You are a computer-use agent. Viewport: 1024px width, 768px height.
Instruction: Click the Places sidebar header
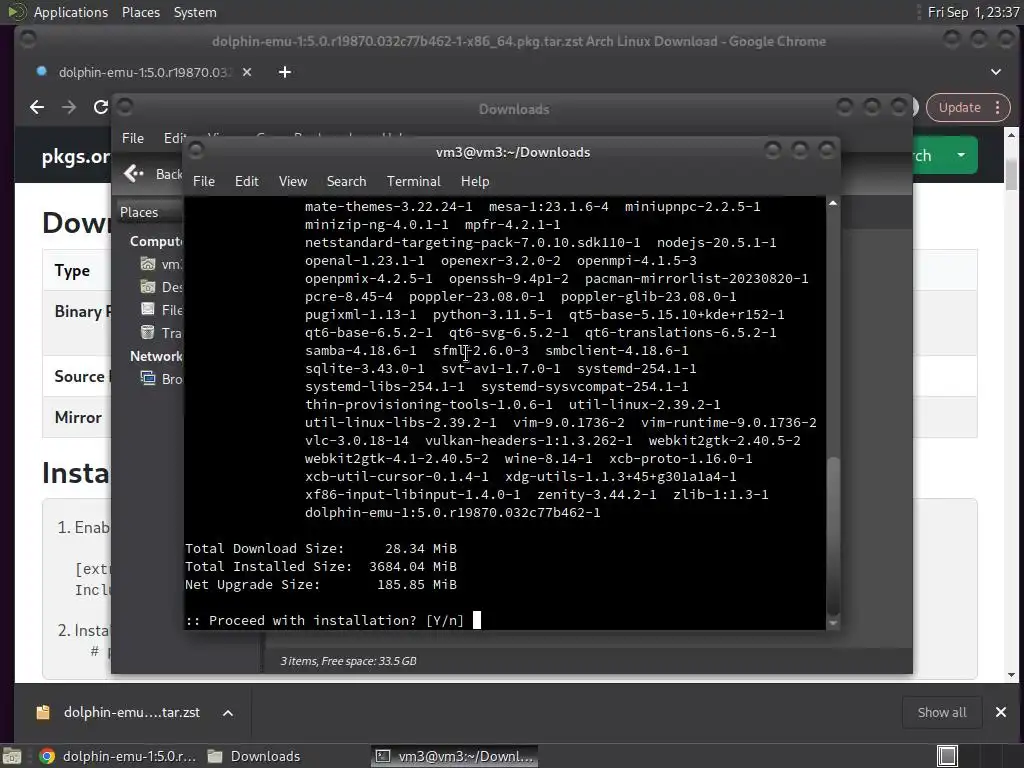click(x=148, y=212)
